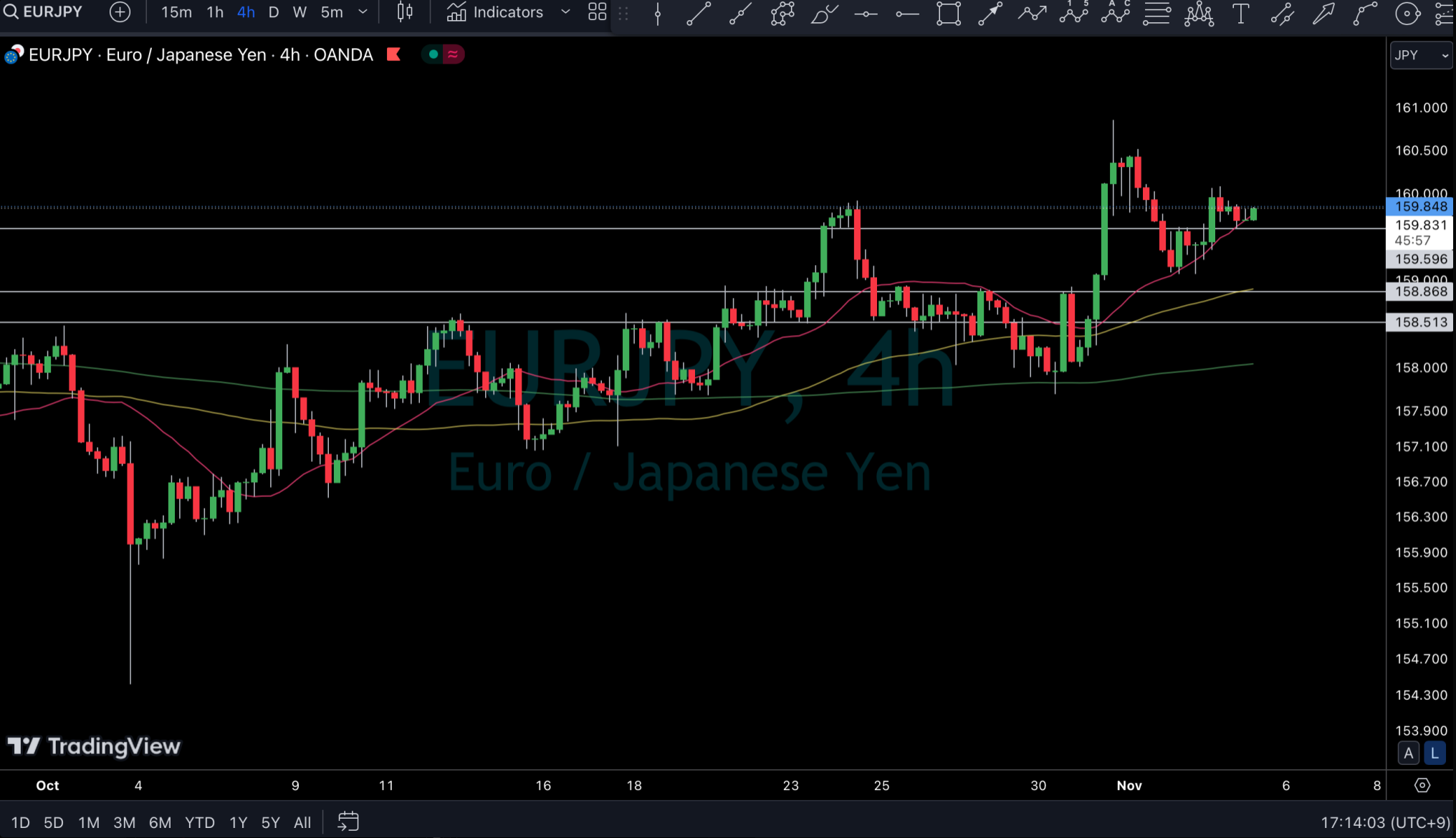Toggle log scale with the L button

point(1435,753)
